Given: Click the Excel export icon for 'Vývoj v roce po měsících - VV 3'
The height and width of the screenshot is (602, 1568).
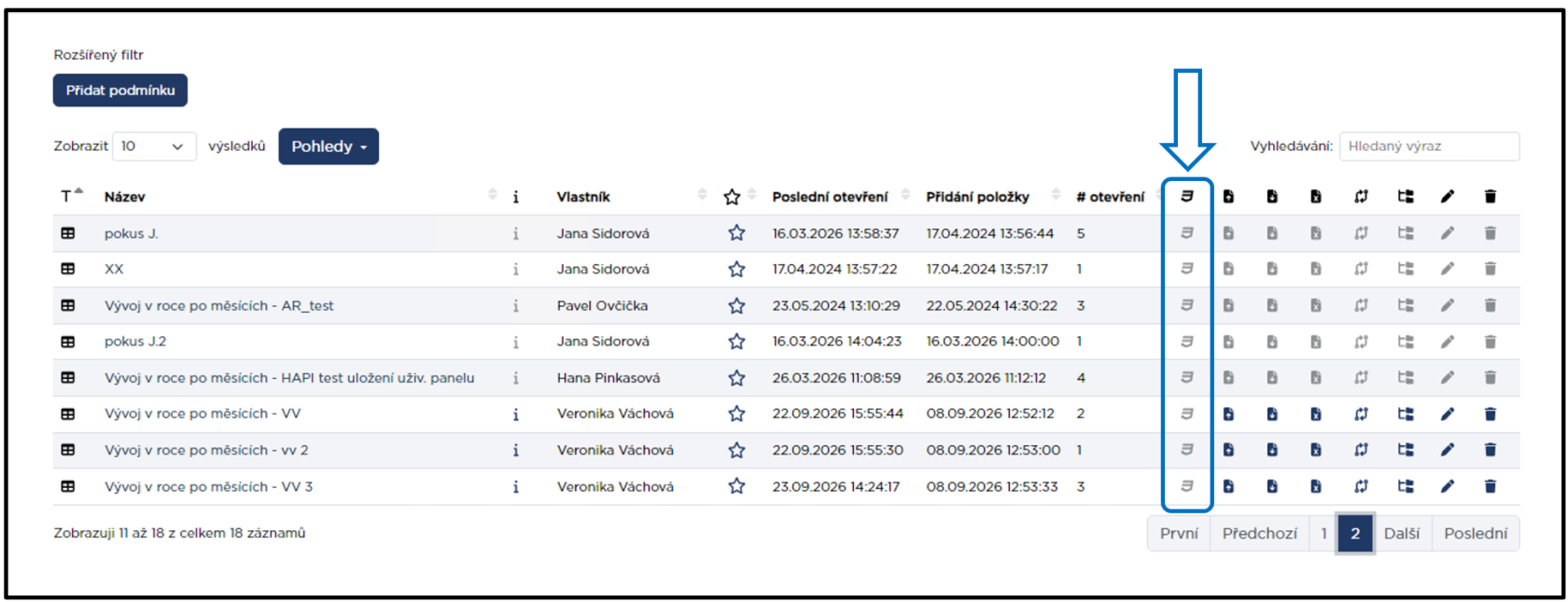Looking at the screenshot, I should click(1315, 486).
